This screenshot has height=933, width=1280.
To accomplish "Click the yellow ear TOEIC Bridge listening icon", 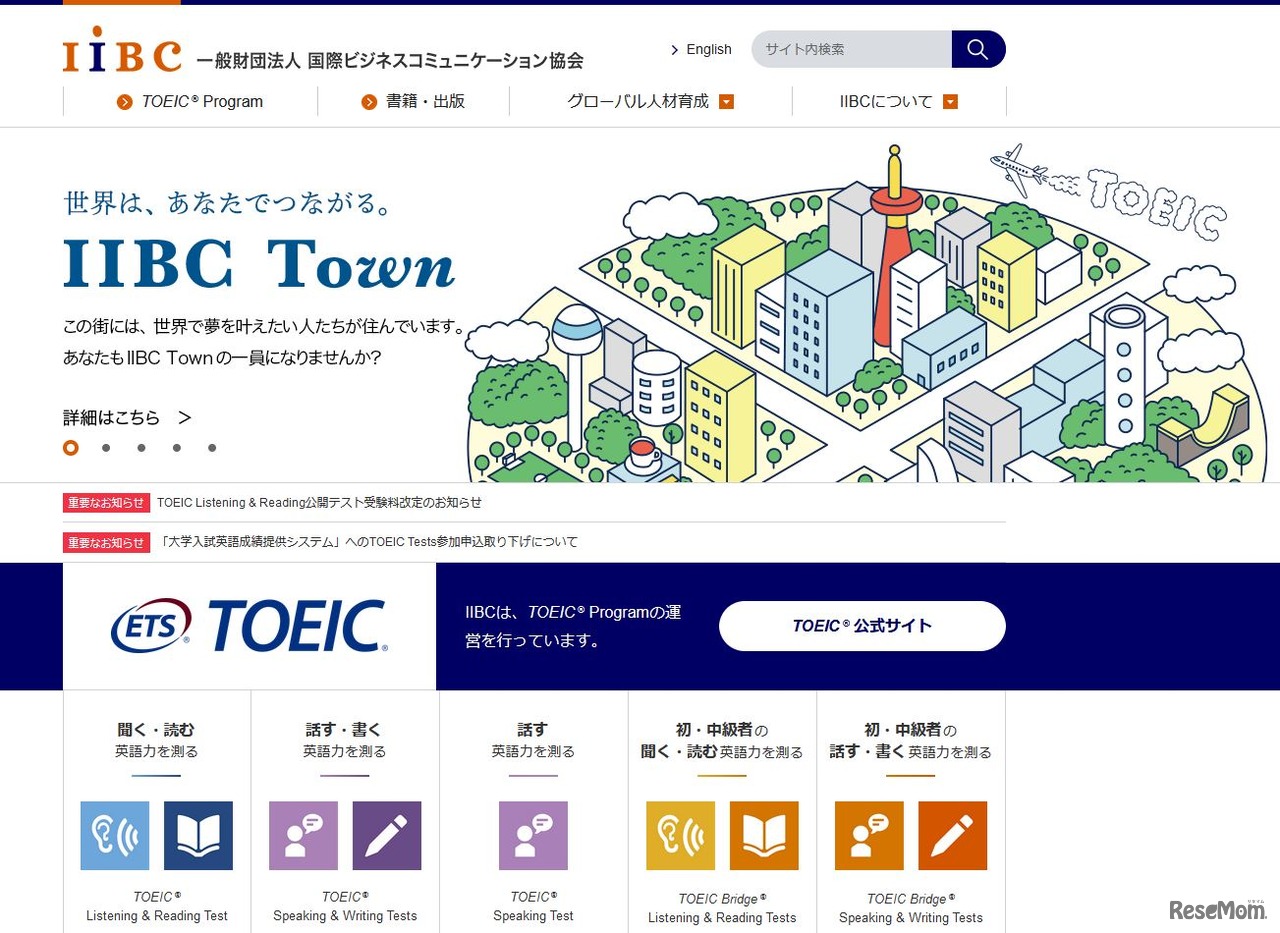I will 680,836.
